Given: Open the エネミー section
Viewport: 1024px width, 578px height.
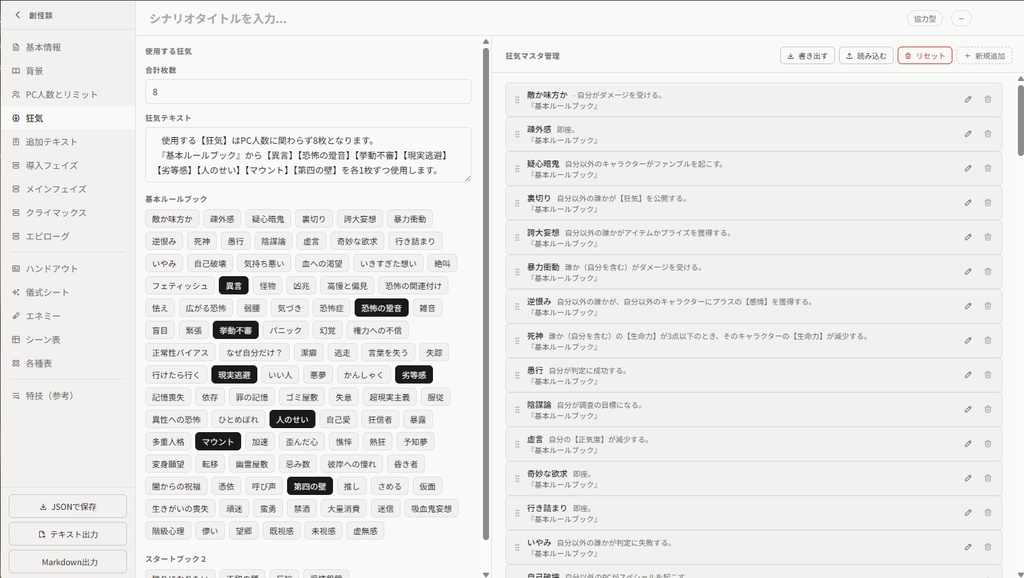Looking at the screenshot, I should tap(68, 315).
